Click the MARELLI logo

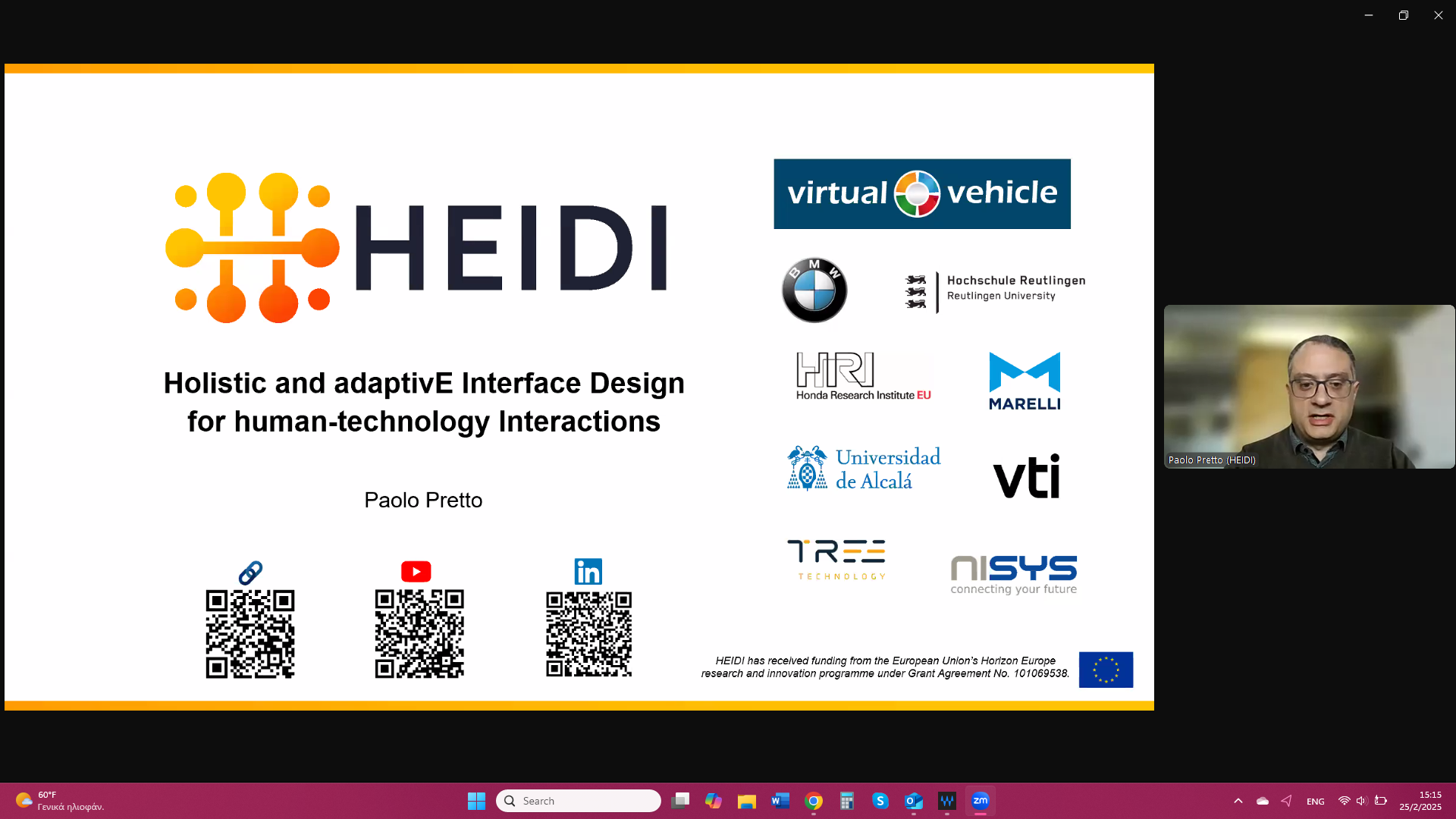[1025, 381]
